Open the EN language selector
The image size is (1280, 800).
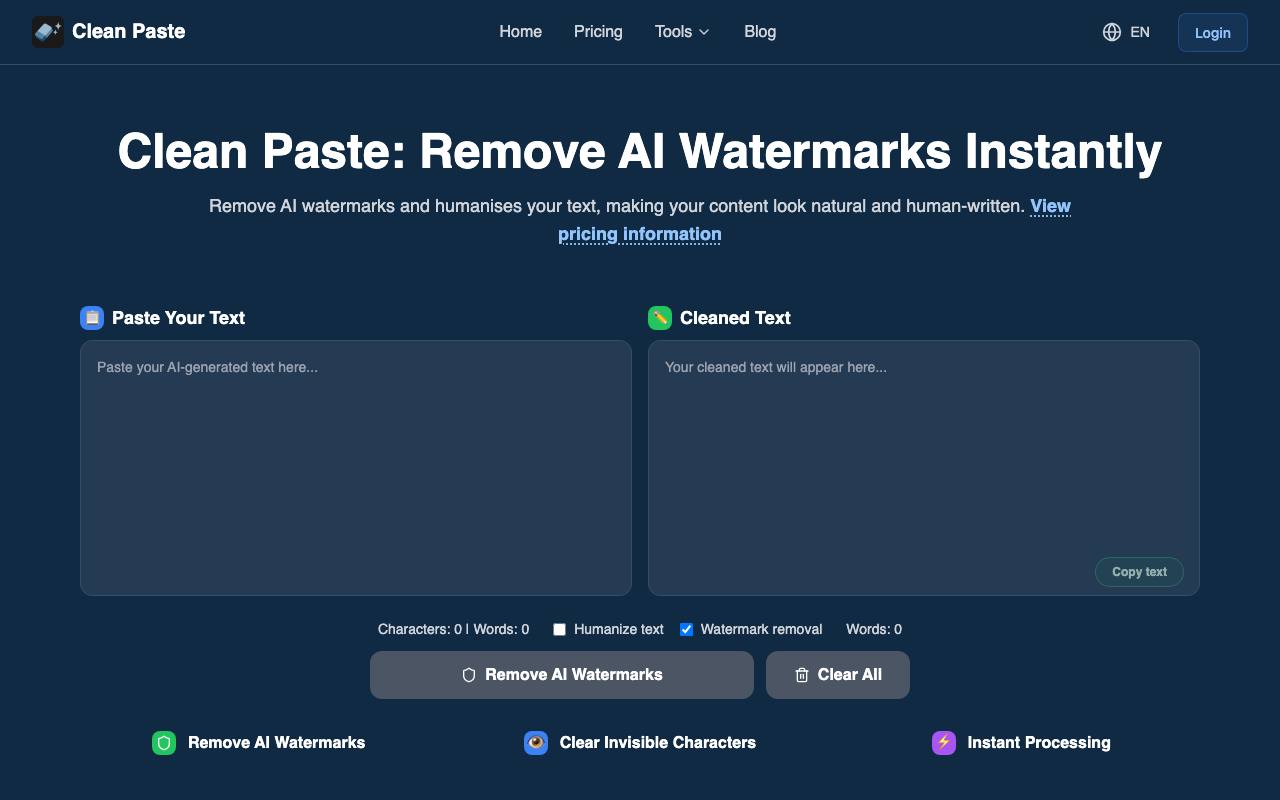(x=1126, y=32)
